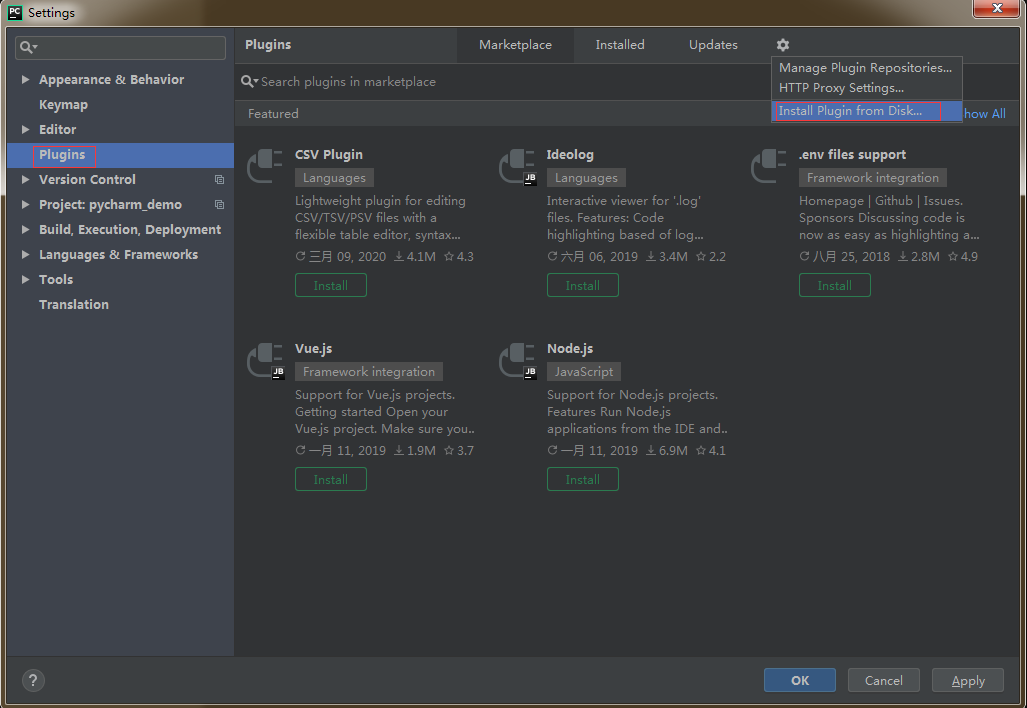
Task: Click the magnifier icon in marketplace search
Action: (x=249, y=81)
